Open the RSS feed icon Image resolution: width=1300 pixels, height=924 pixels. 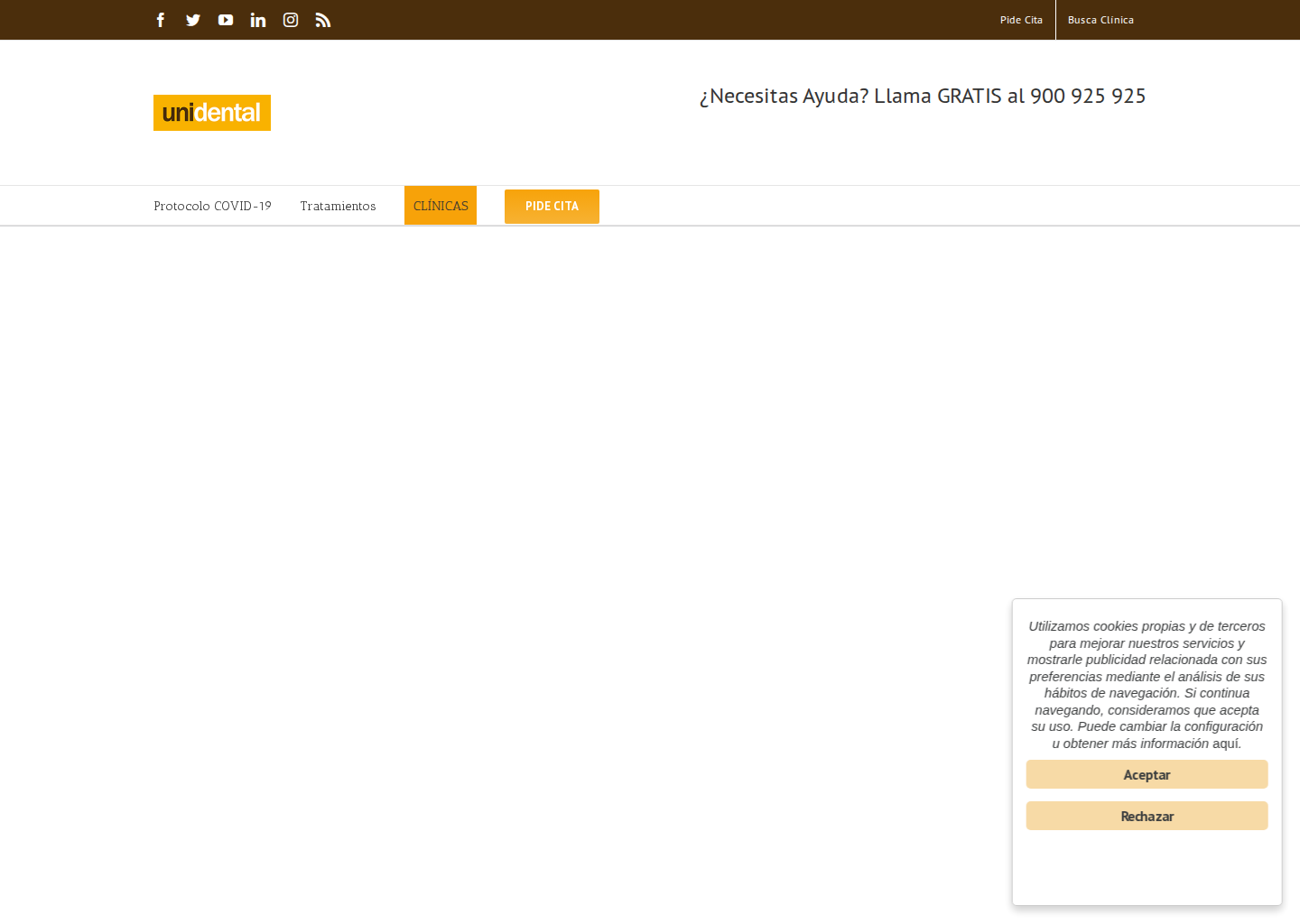(323, 20)
